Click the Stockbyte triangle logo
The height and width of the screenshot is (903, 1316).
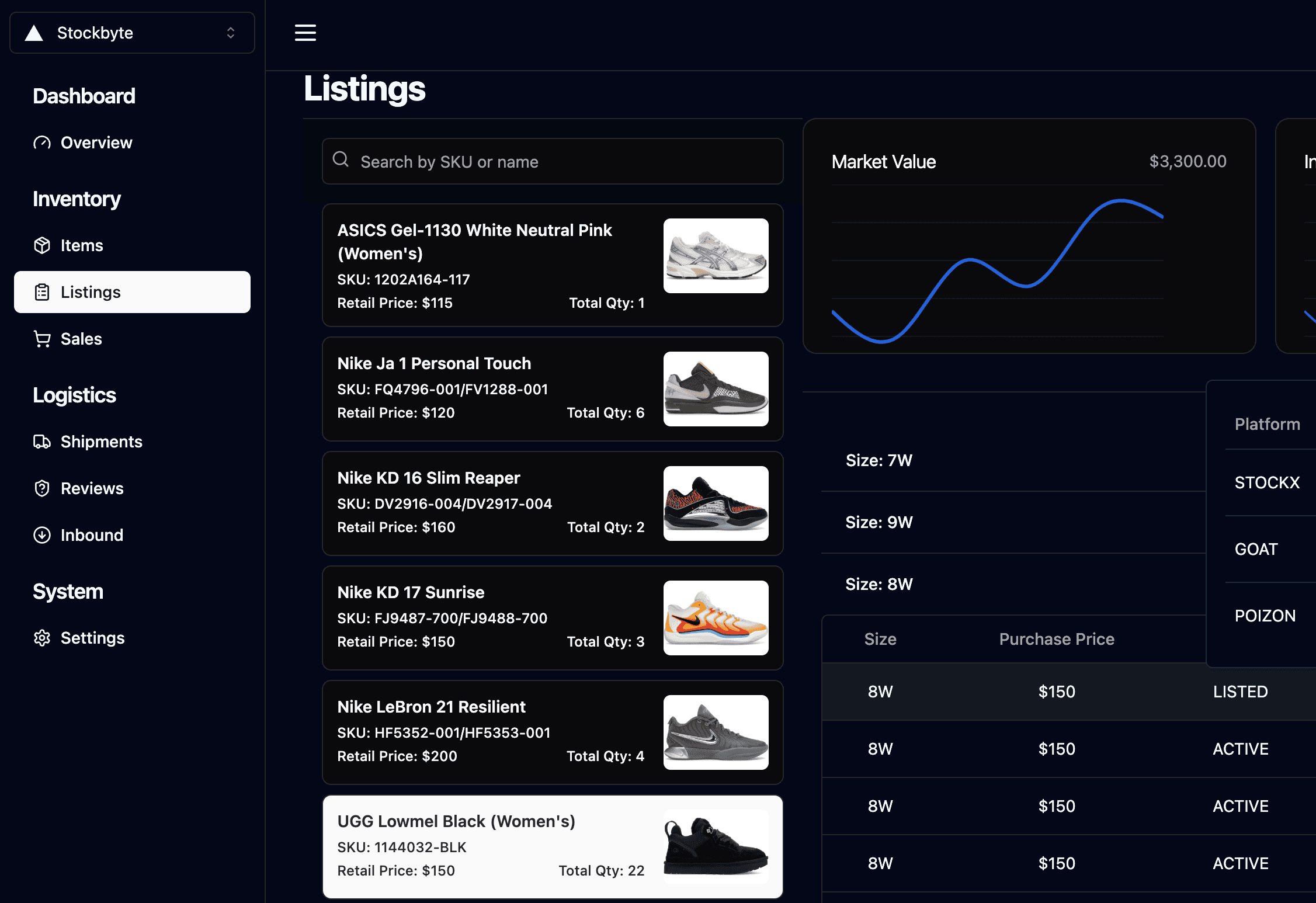point(34,33)
